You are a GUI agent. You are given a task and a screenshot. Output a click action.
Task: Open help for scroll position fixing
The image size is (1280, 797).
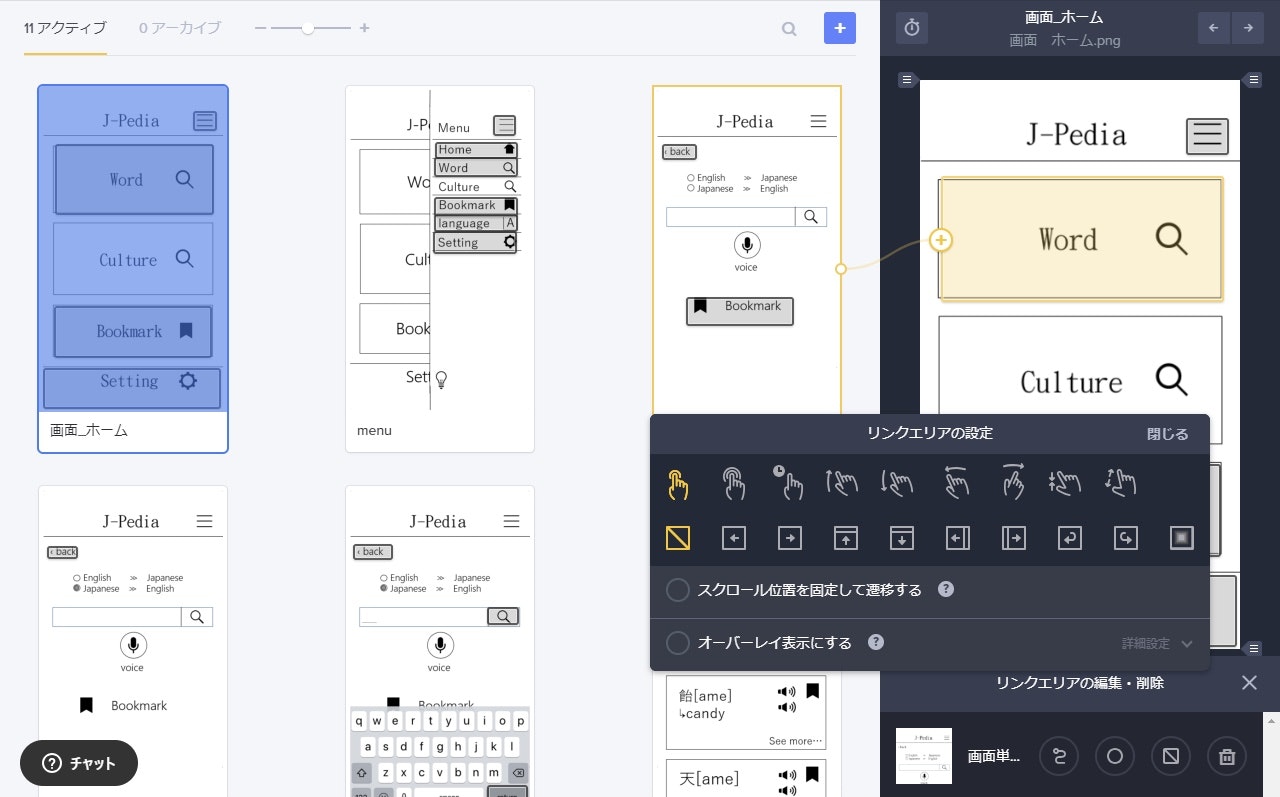point(946,589)
